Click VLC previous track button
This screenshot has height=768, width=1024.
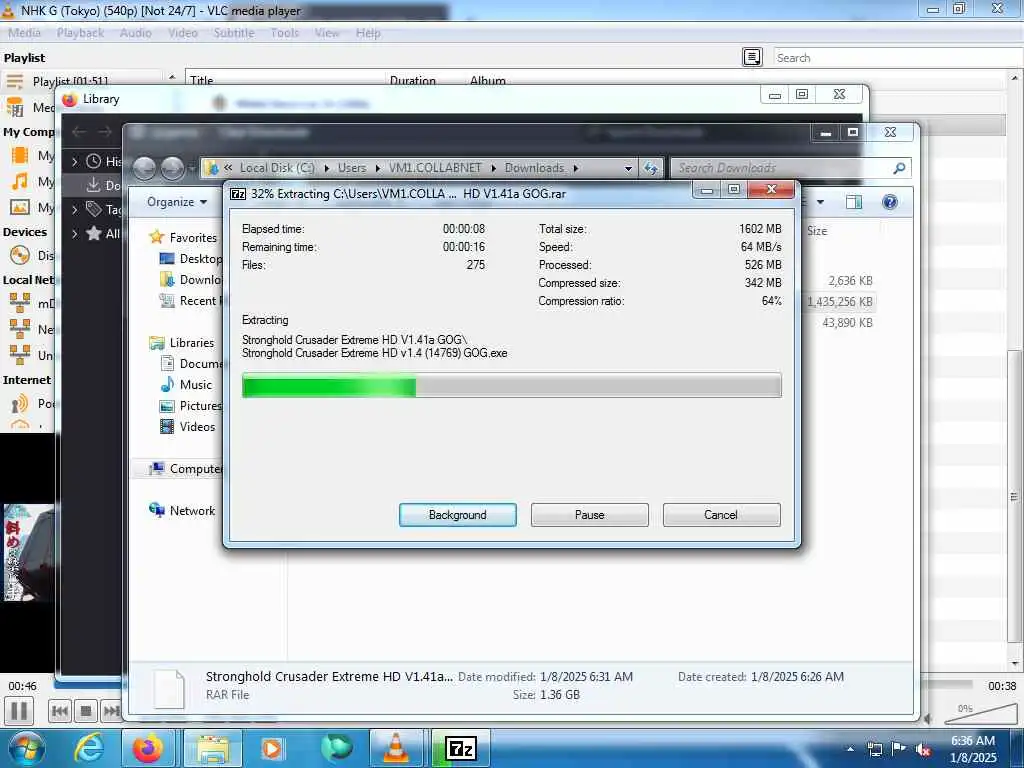59,711
